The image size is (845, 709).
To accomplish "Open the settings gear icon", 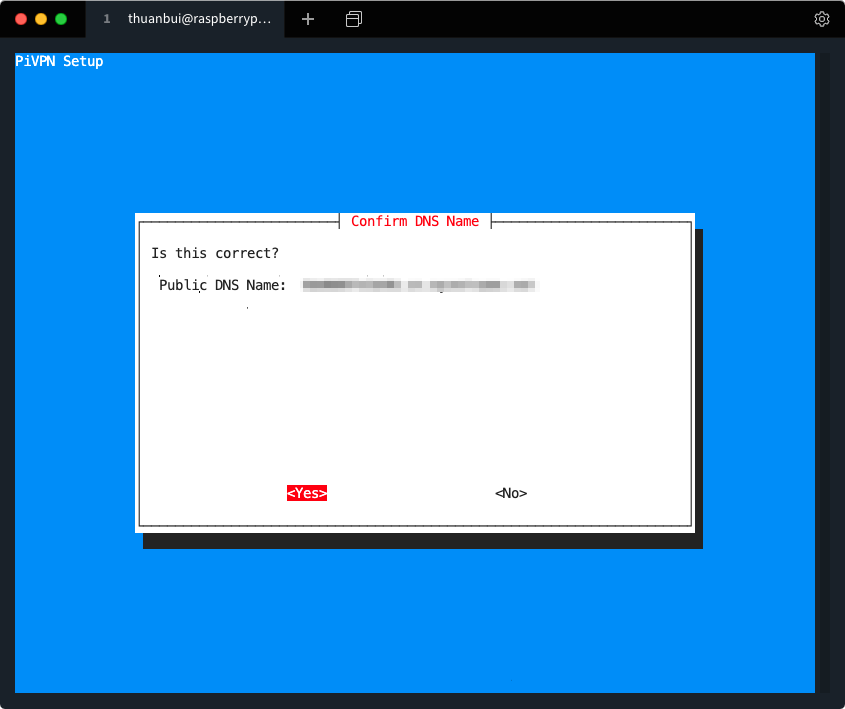I will click(x=822, y=19).
